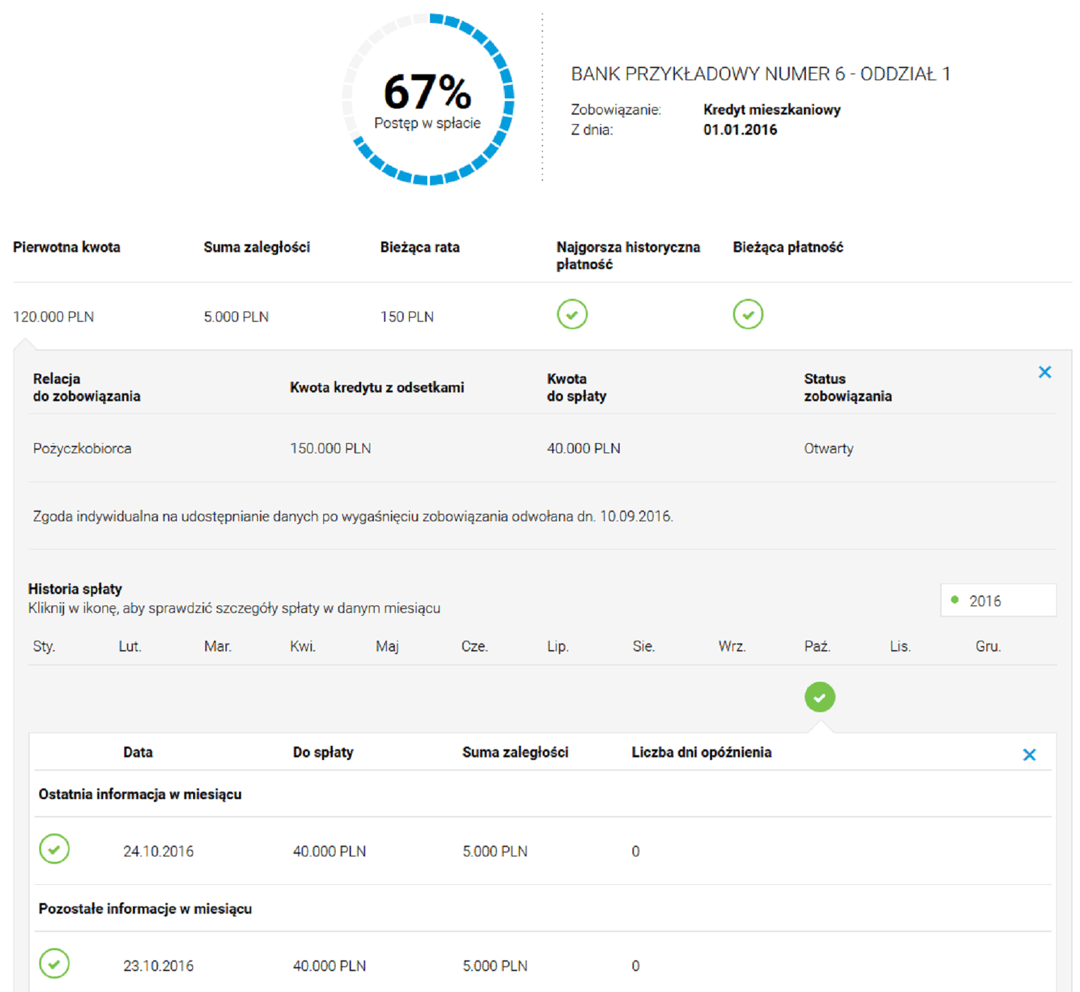Click the Kredyt mieszkaniowy obligation type
Viewport: 1080px width, 992px height.
772,110
